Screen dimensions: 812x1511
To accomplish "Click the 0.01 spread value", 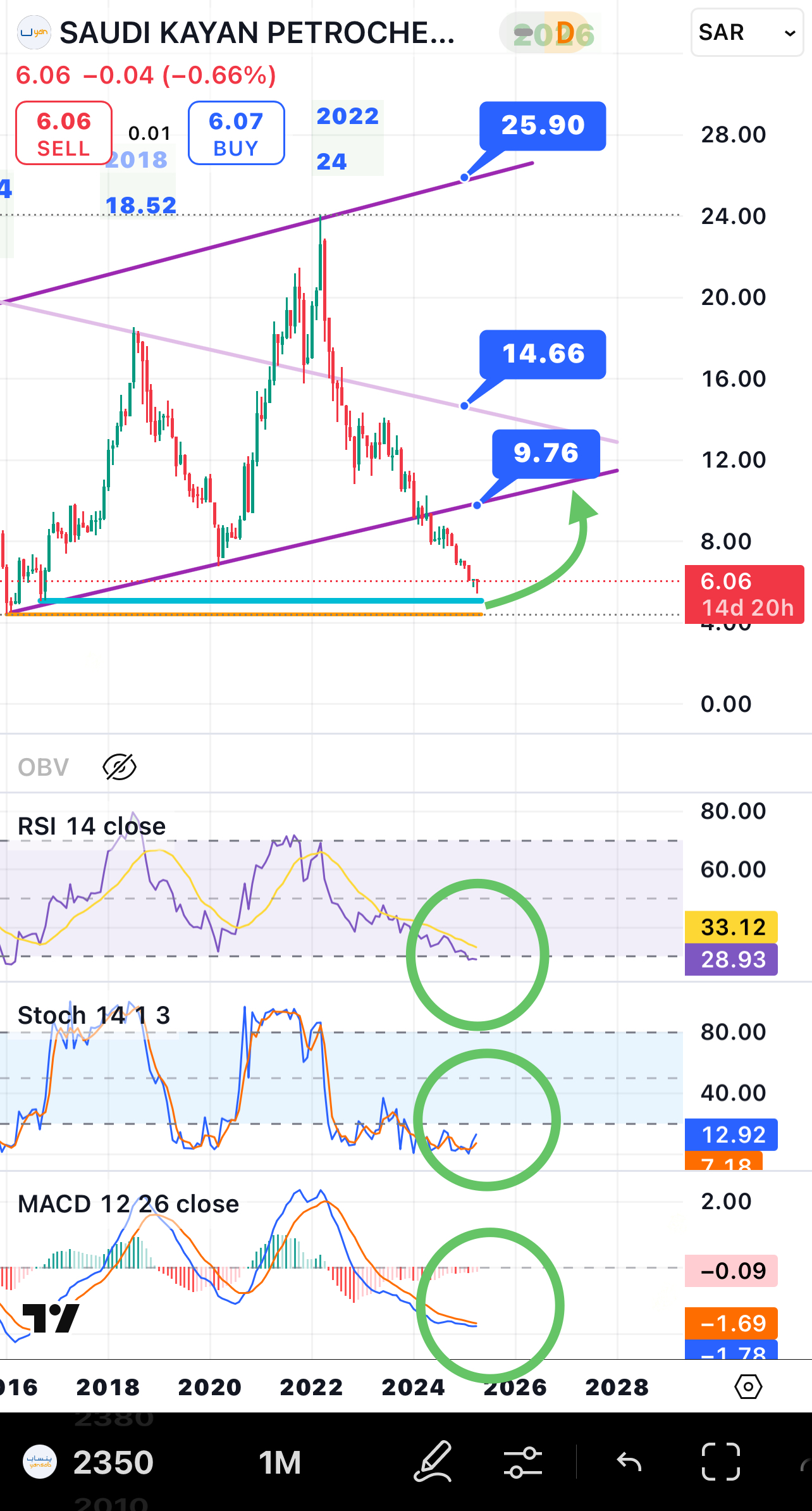I will 149,134.
